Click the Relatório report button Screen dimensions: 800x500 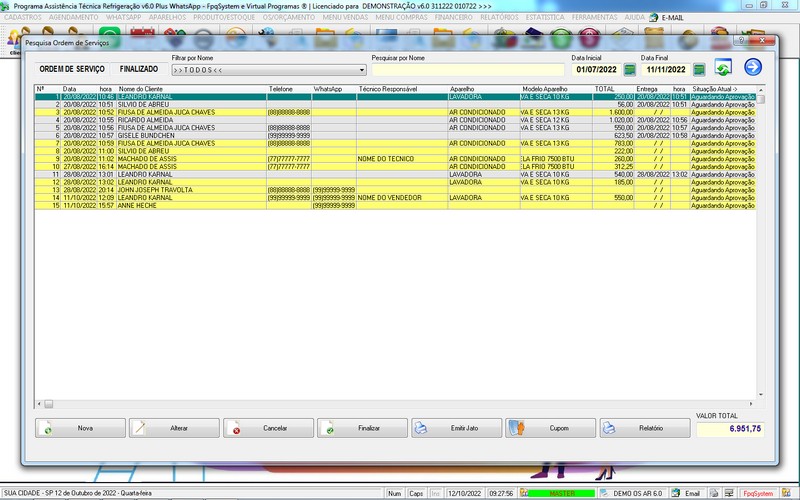click(x=643, y=428)
